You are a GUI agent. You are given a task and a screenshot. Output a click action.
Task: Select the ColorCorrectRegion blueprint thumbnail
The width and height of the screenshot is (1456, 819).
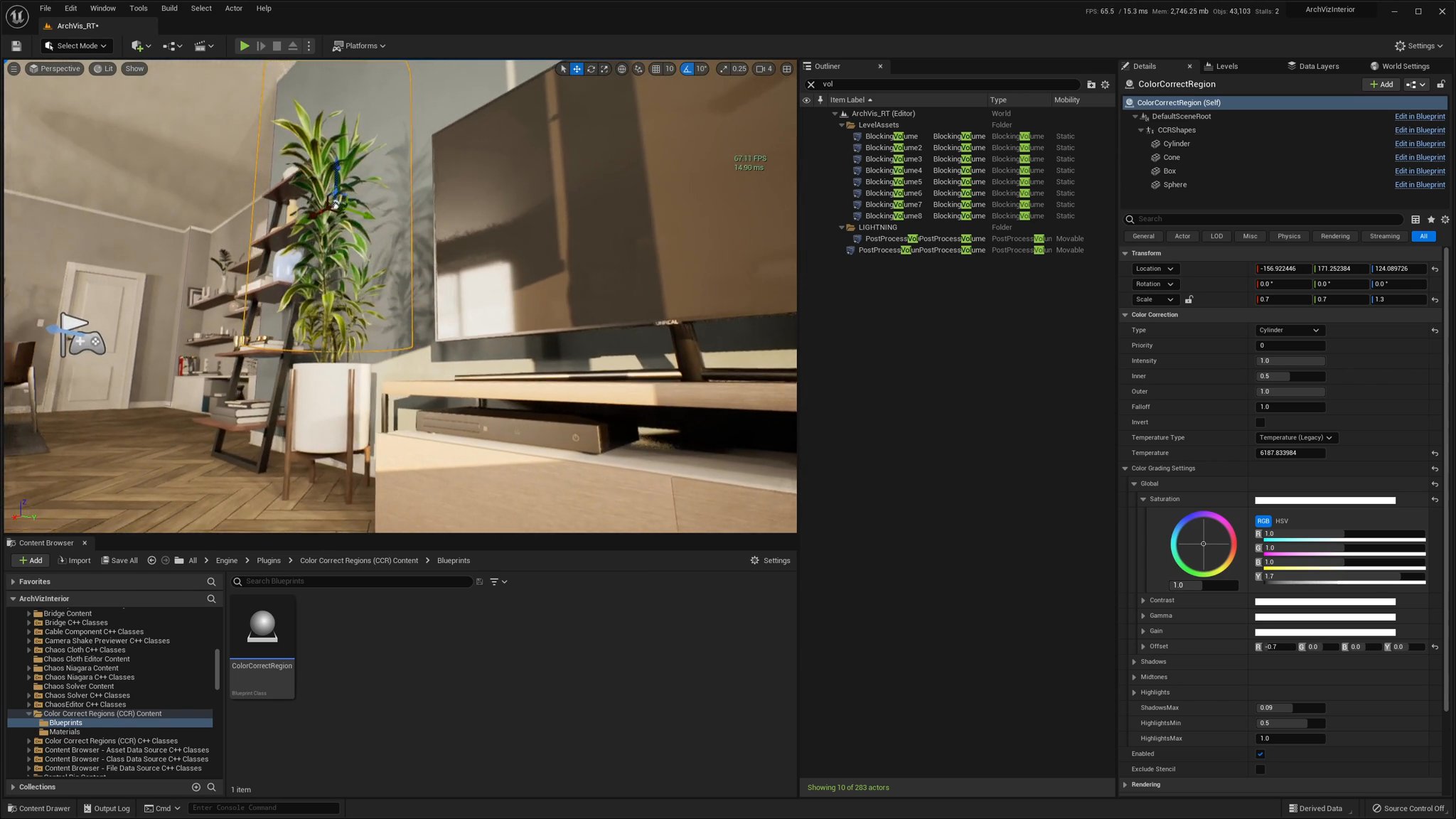(262, 627)
